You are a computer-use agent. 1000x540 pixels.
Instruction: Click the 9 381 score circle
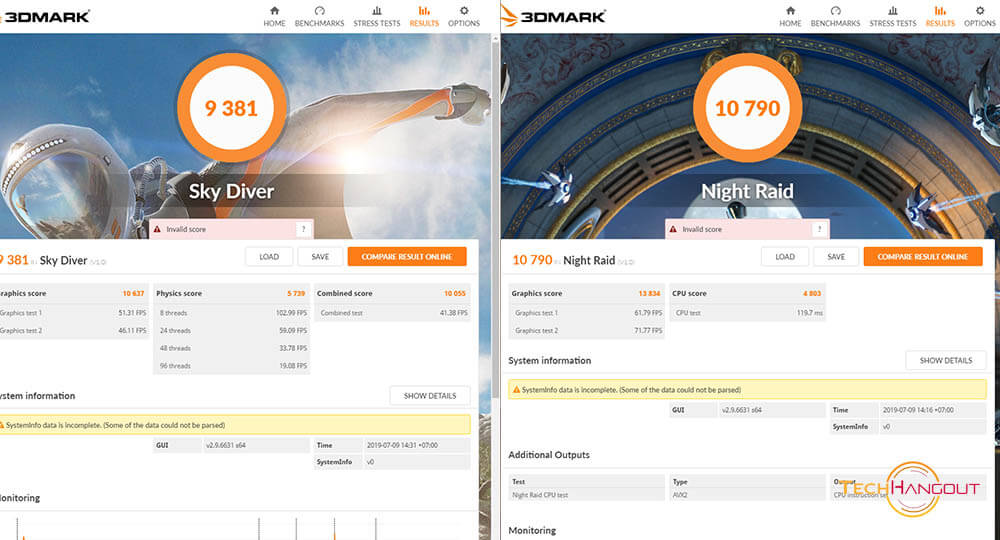[x=231, y=108]
